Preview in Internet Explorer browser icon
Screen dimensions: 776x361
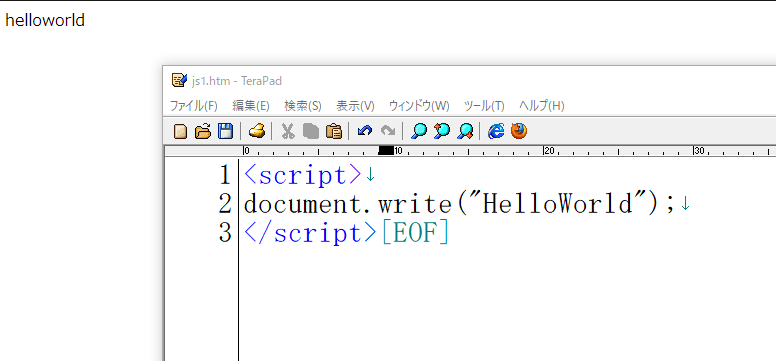(x=496, y=131)
